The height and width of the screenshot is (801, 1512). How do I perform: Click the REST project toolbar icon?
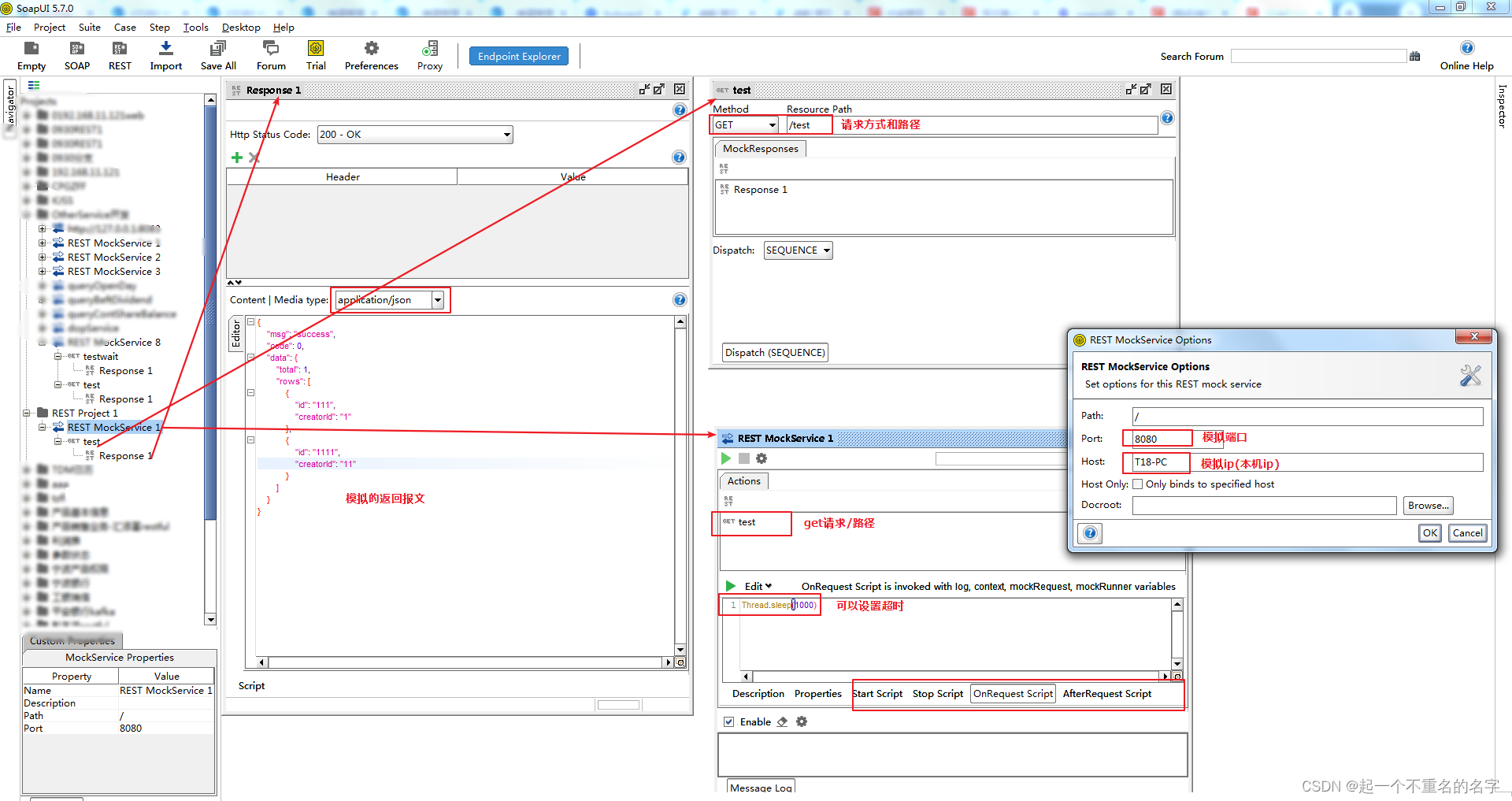point(120,49)
